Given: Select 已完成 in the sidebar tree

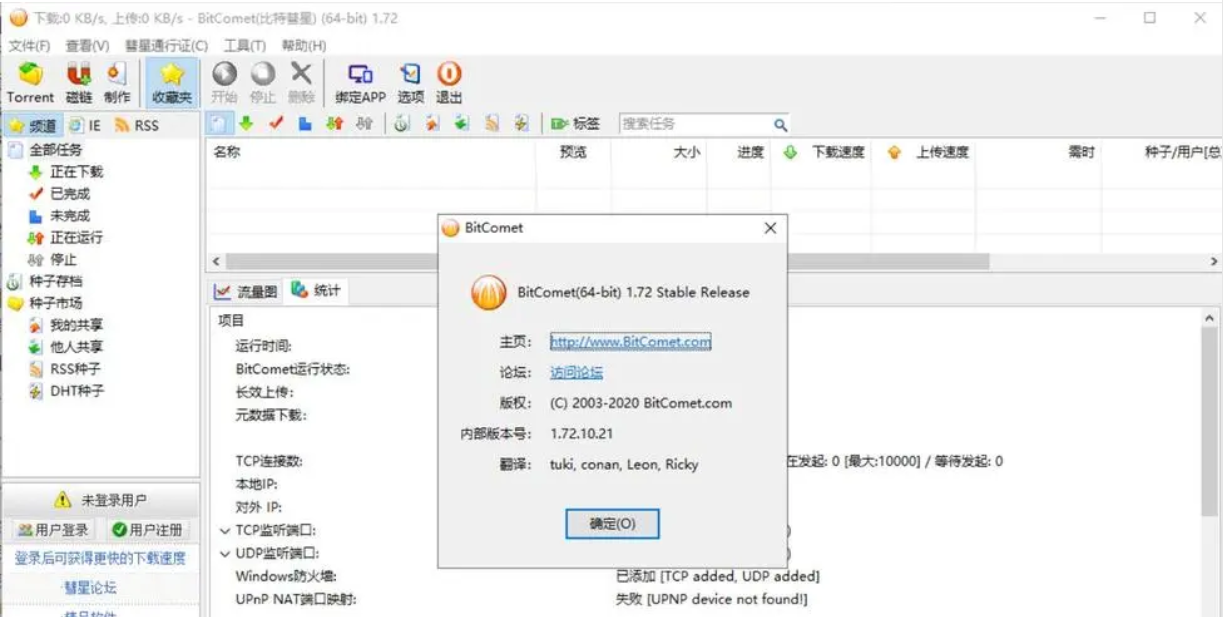Looking at the screenshot, I should [70, 194].
